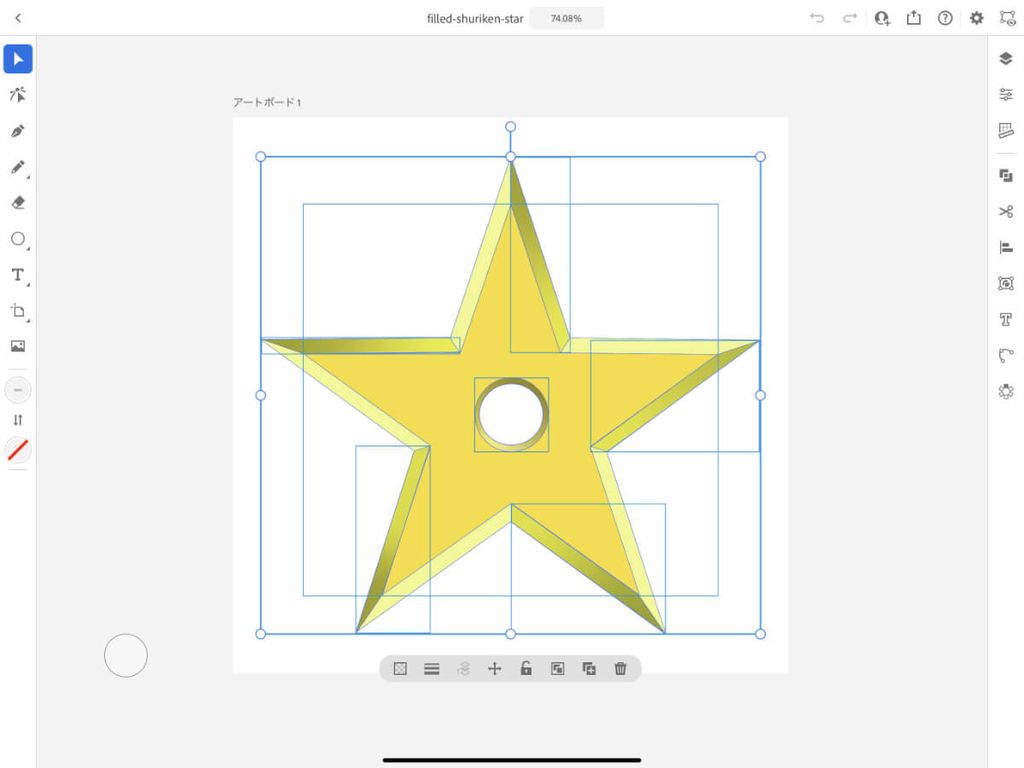Viewport: 1024px width, 768px height.
Task: Open the Align and distribute panel
Action: [x=1006, y=248]
